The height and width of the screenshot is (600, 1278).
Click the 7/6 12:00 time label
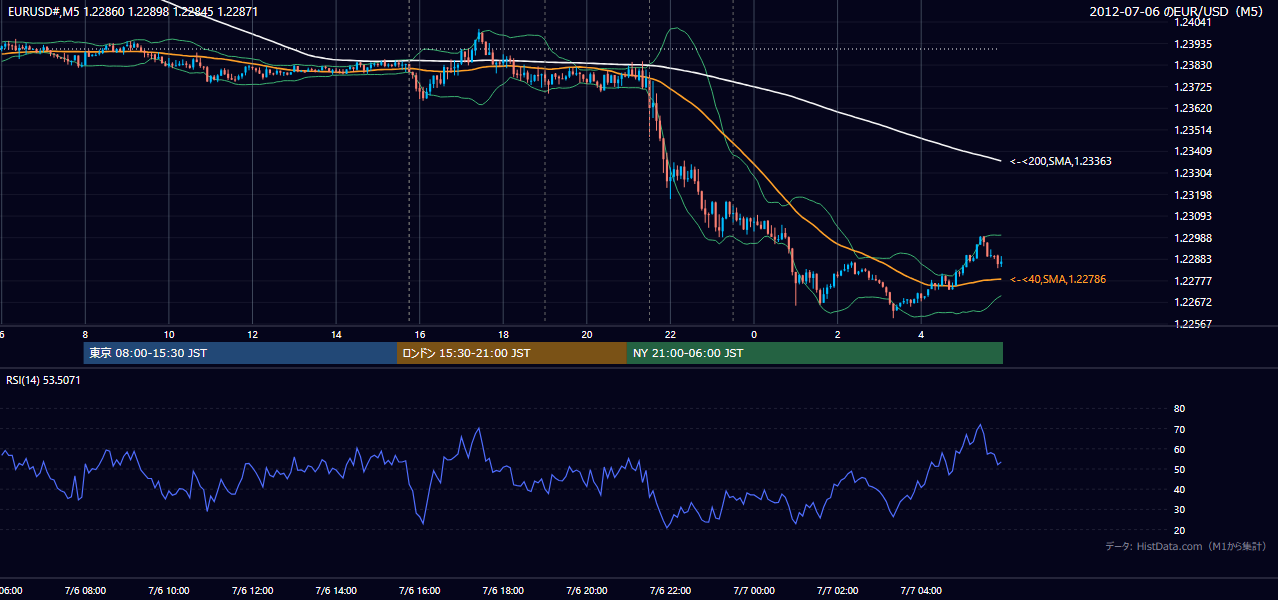pyautogui.click(x=252, y=590)
